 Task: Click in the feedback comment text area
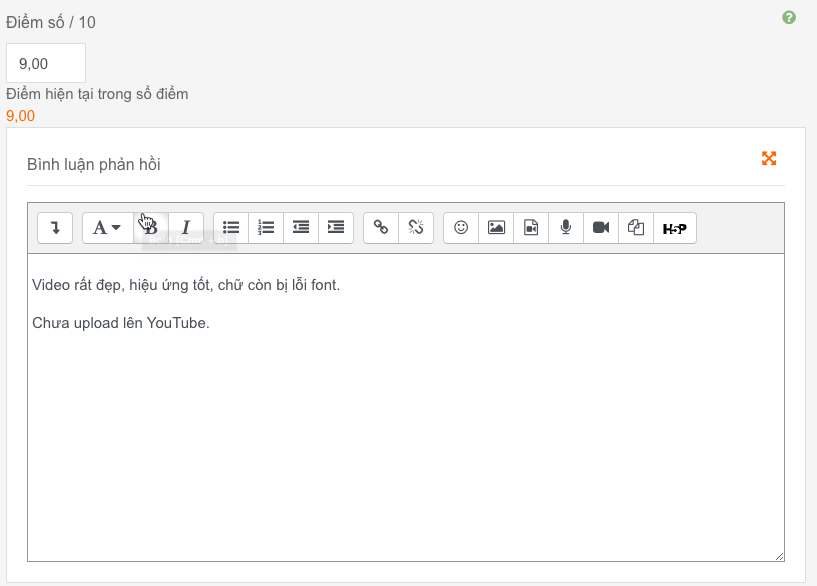(x=406, y=407)
